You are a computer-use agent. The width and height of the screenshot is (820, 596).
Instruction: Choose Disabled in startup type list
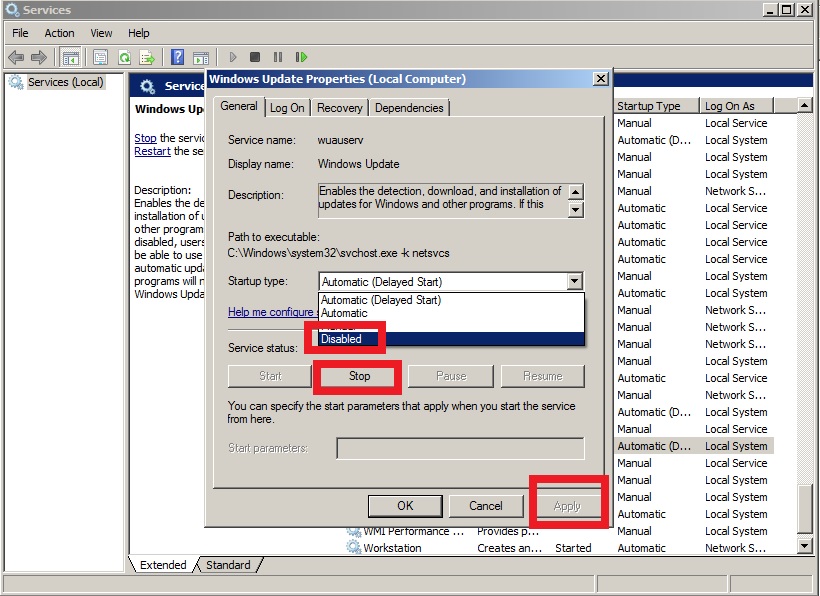pyautogui.click(x=451, y=339)
